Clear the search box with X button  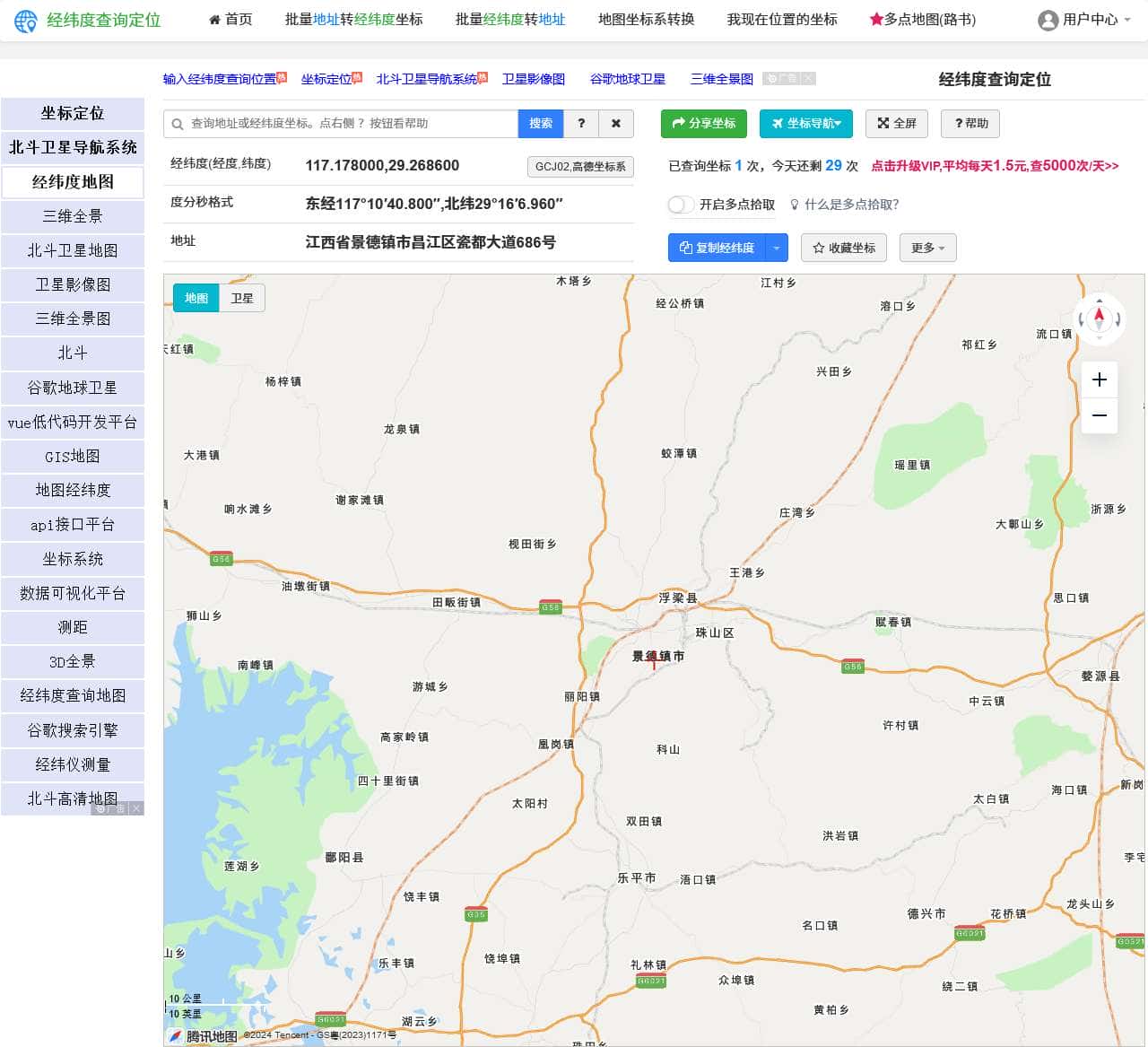click(616, 124)
